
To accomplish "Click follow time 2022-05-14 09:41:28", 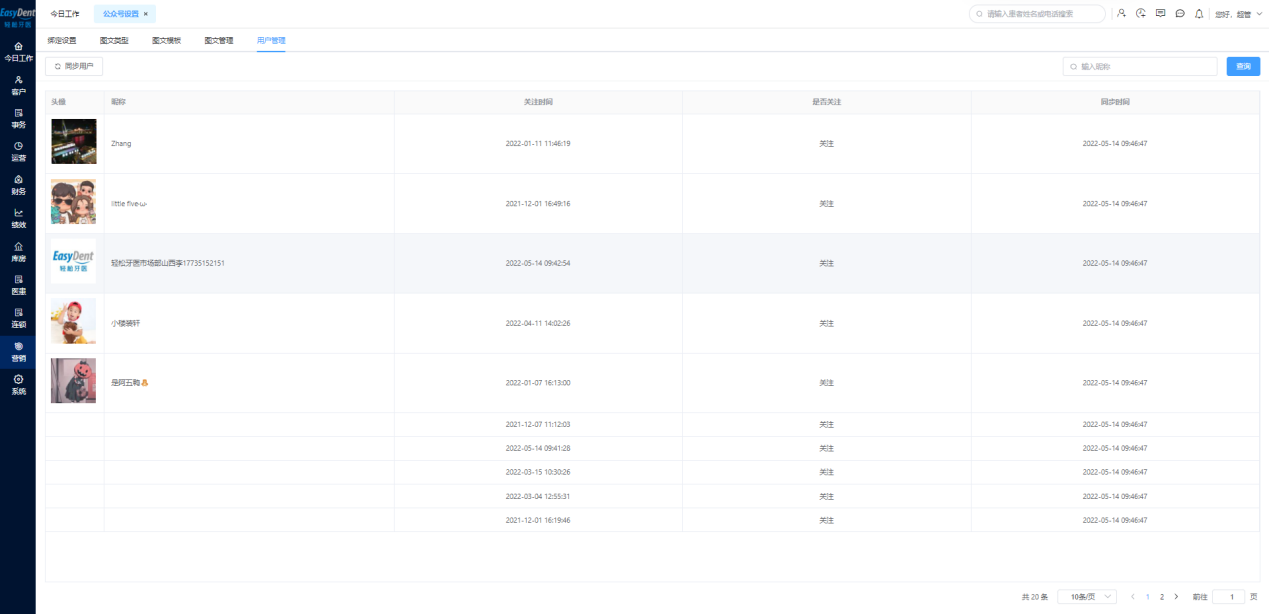I will [x=538, y=448].
